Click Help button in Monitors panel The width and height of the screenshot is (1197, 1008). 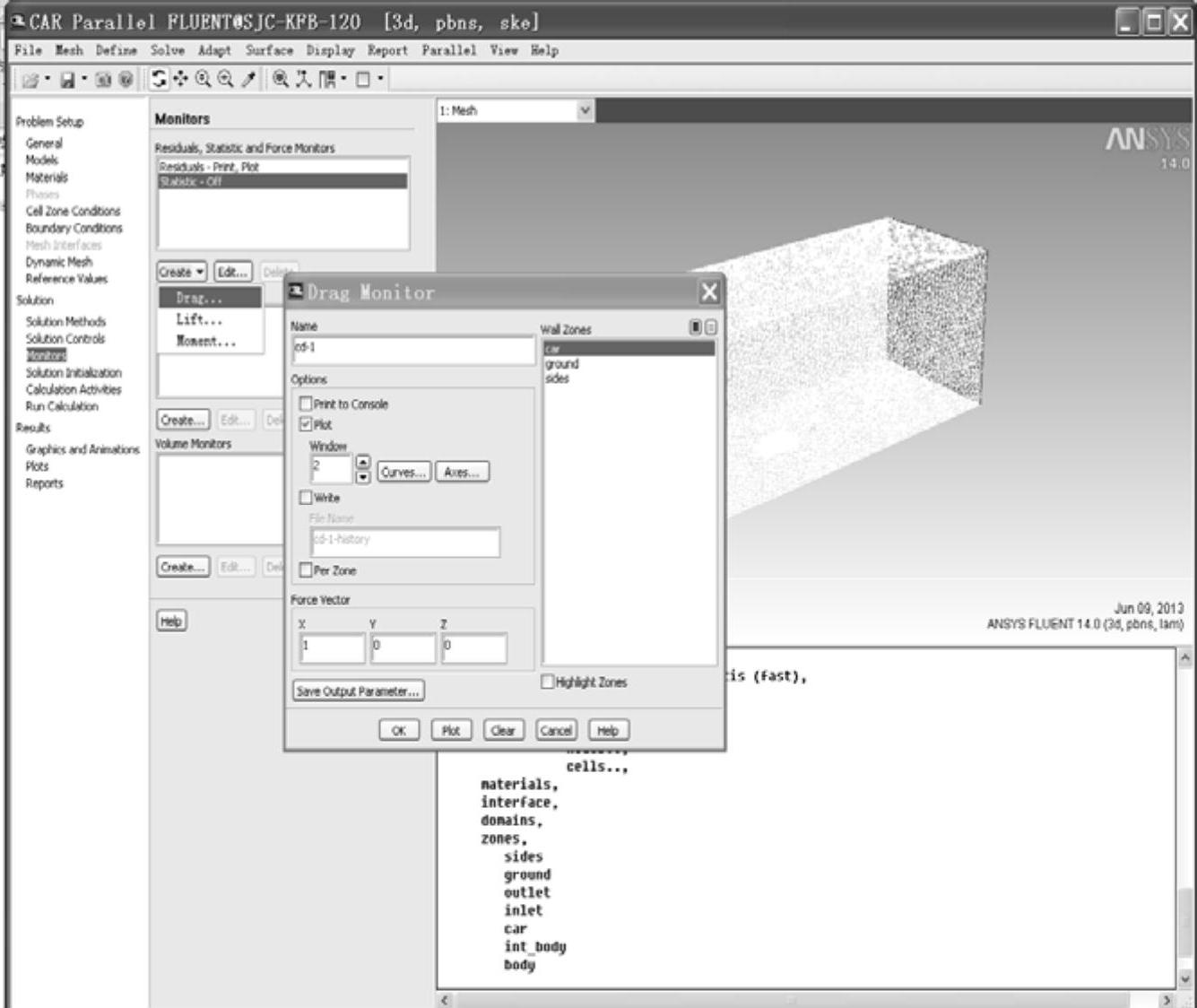point(170,621)
